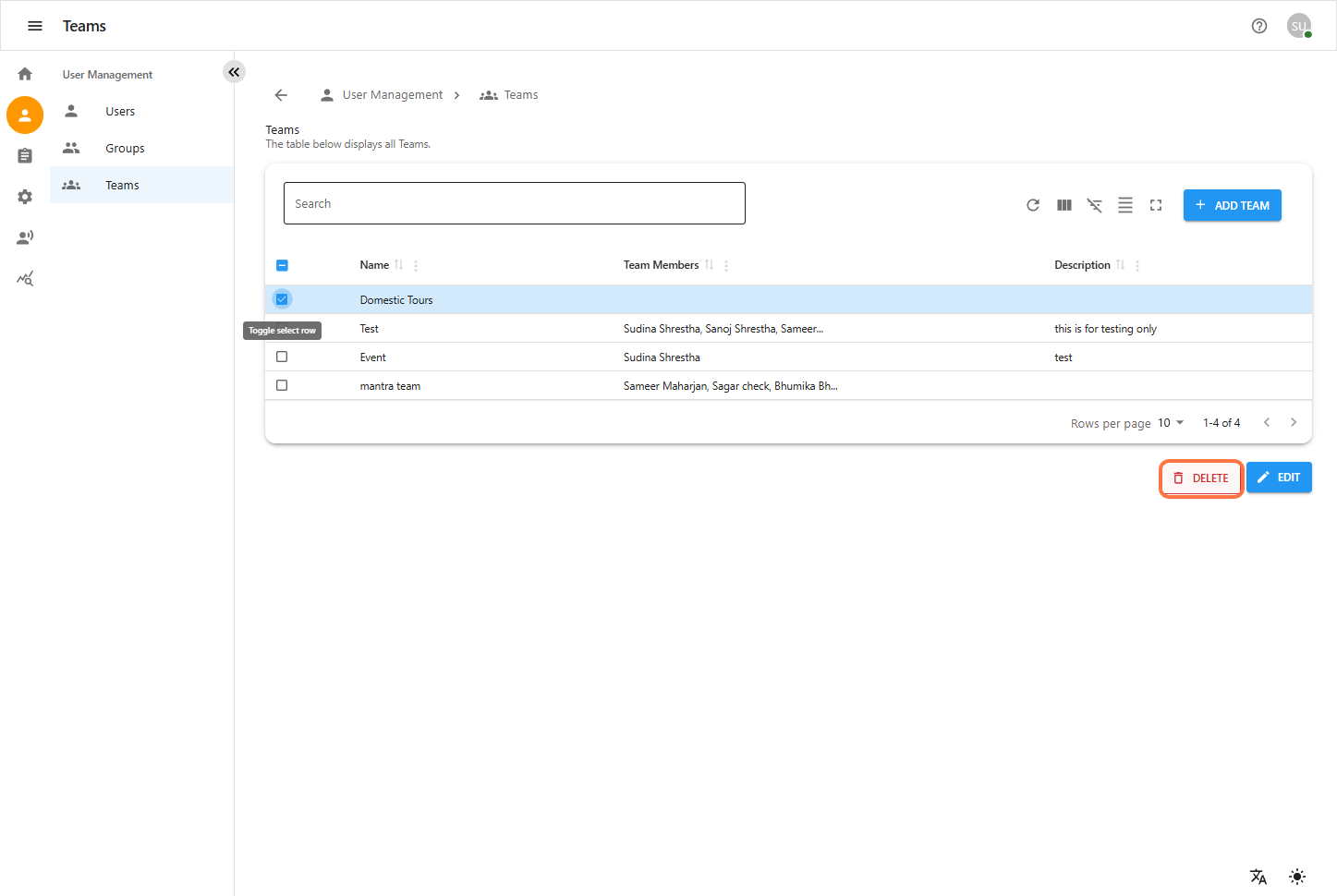Toggle the table filters icon
Image resolution: width=1337 pixels, height=896 pixels.
point(1095,205)
